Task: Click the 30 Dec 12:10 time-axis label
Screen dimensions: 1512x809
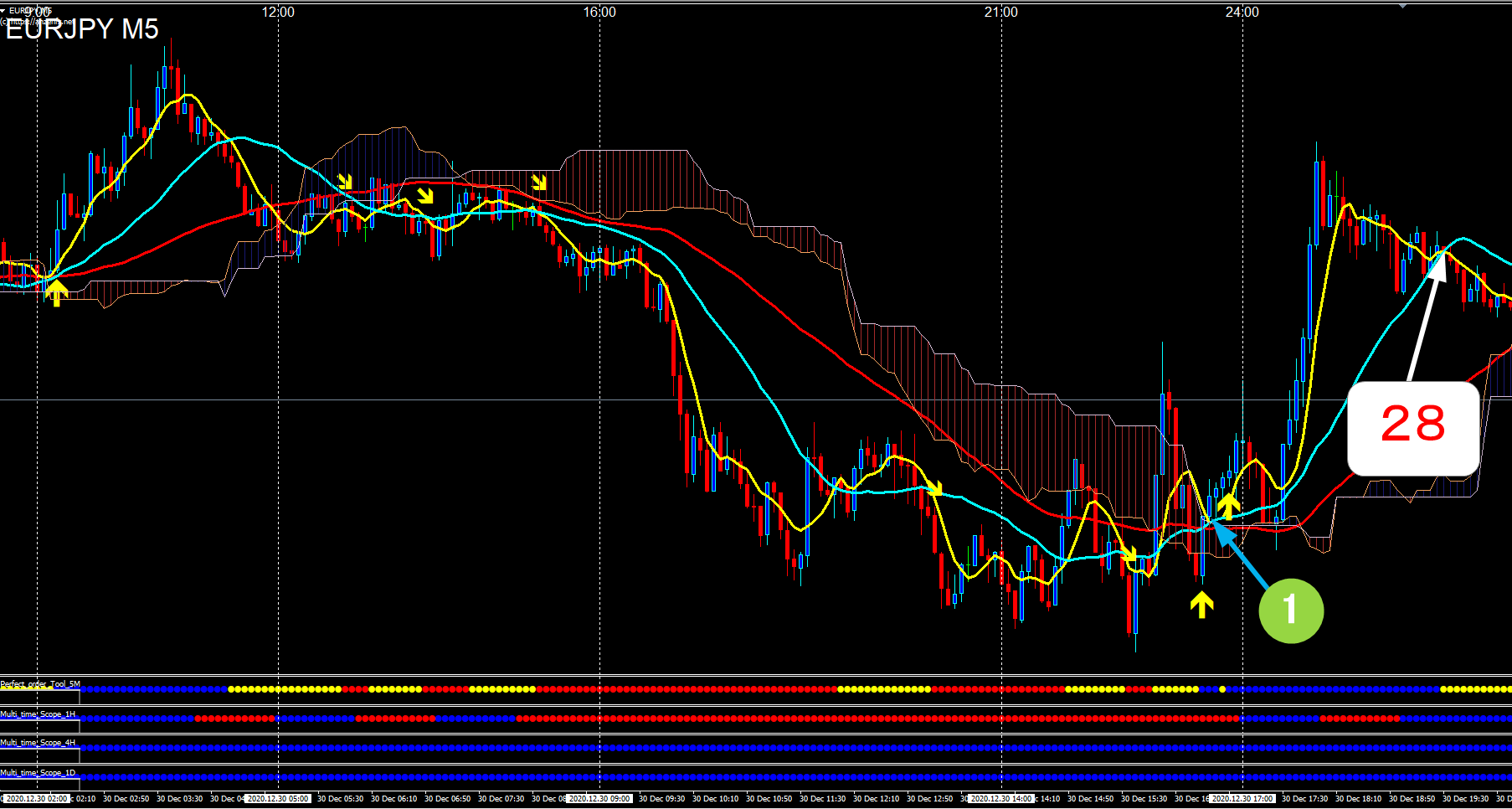Action: point(876,799)
